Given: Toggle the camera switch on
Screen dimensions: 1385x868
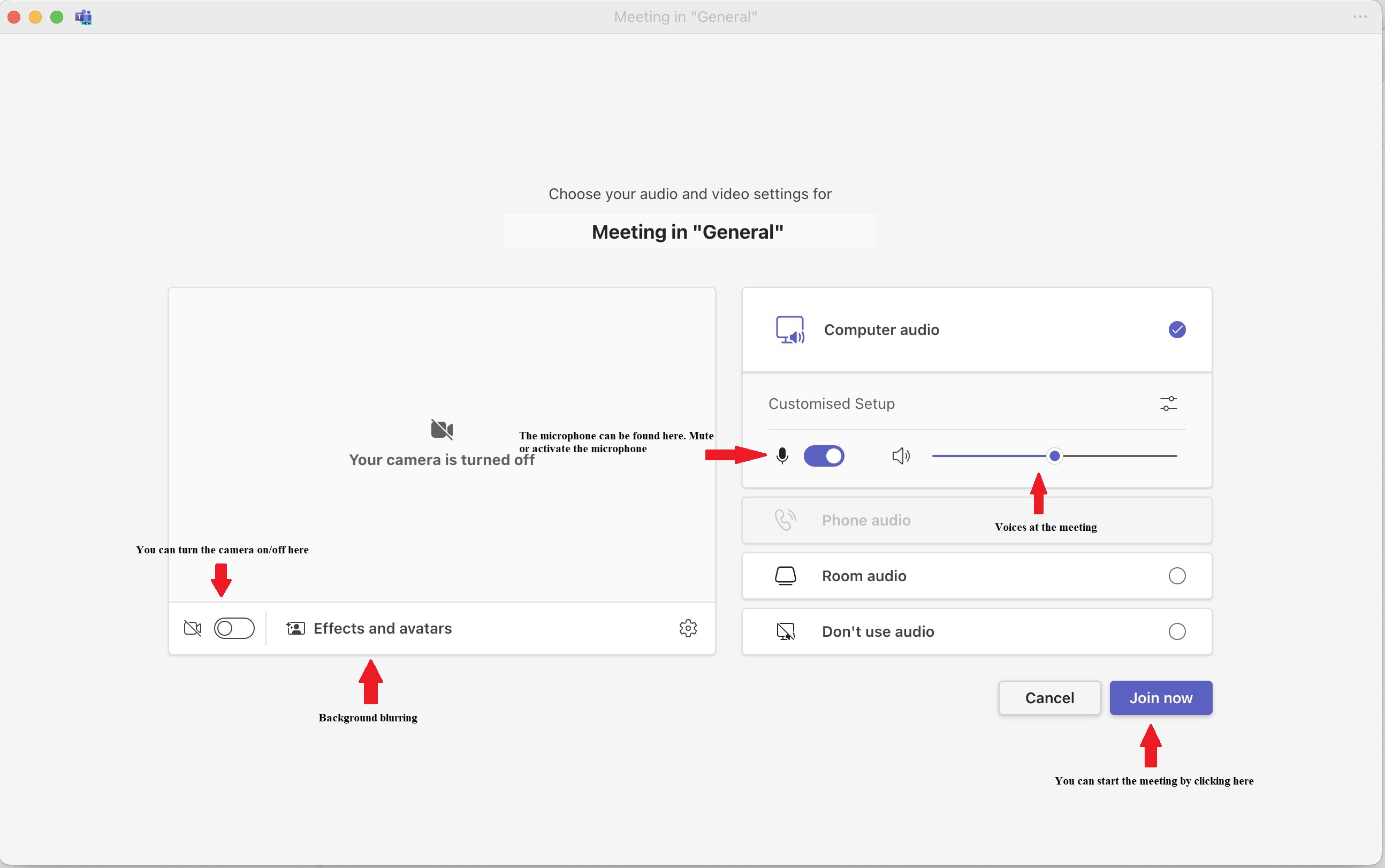Looking at the screenshot, I should pyautogui.click(x=234, y=628).
